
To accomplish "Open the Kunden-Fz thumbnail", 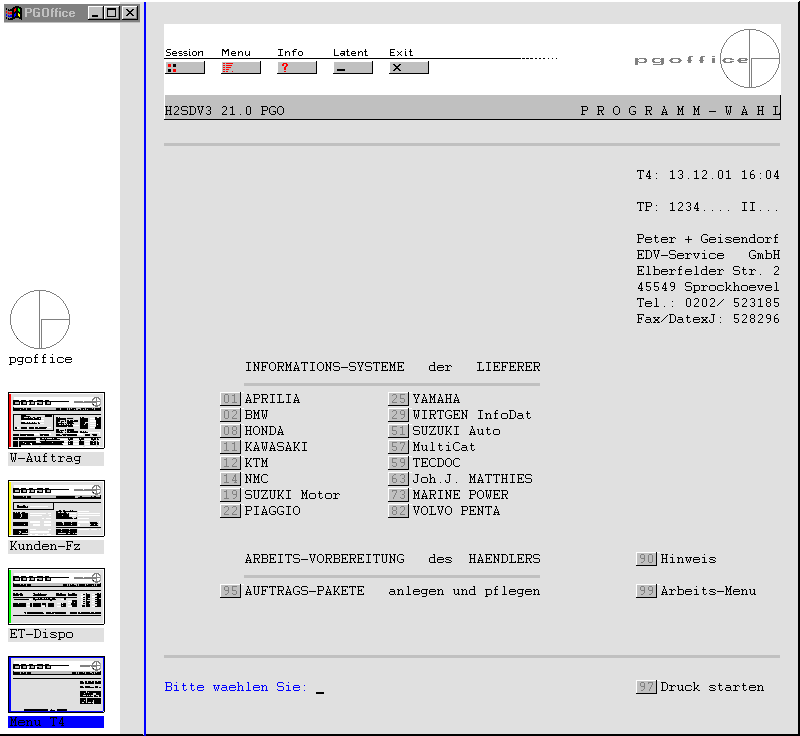I will [56, 508].
